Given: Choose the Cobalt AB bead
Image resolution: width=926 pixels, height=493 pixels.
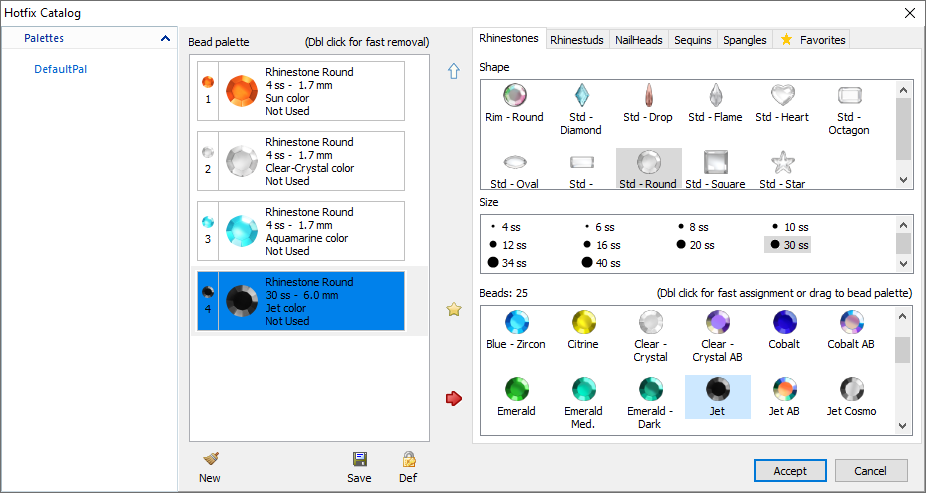Looking at the screenshot, I should coord(851,330).
